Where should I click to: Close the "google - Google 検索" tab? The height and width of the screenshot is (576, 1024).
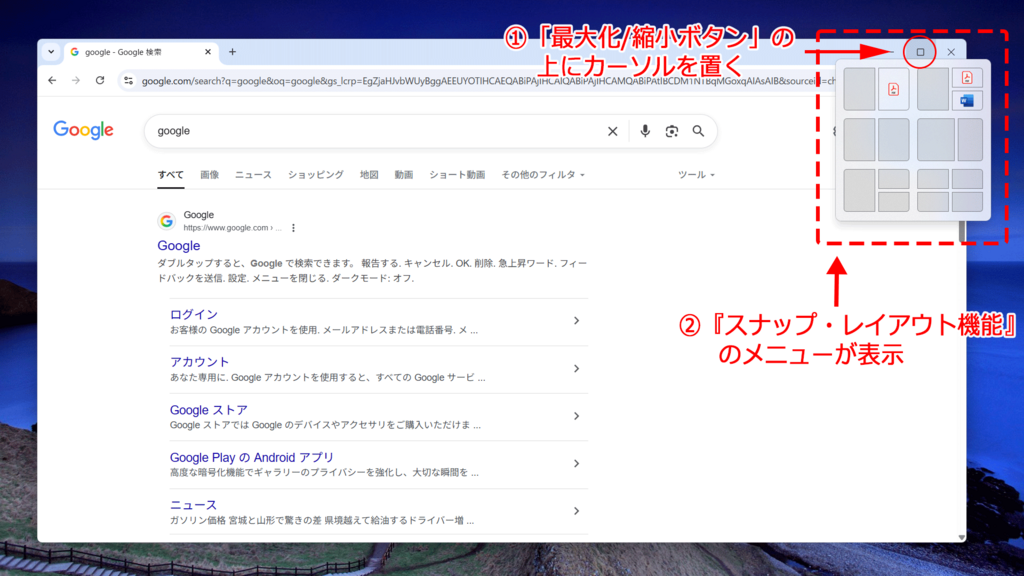point(208,52)
